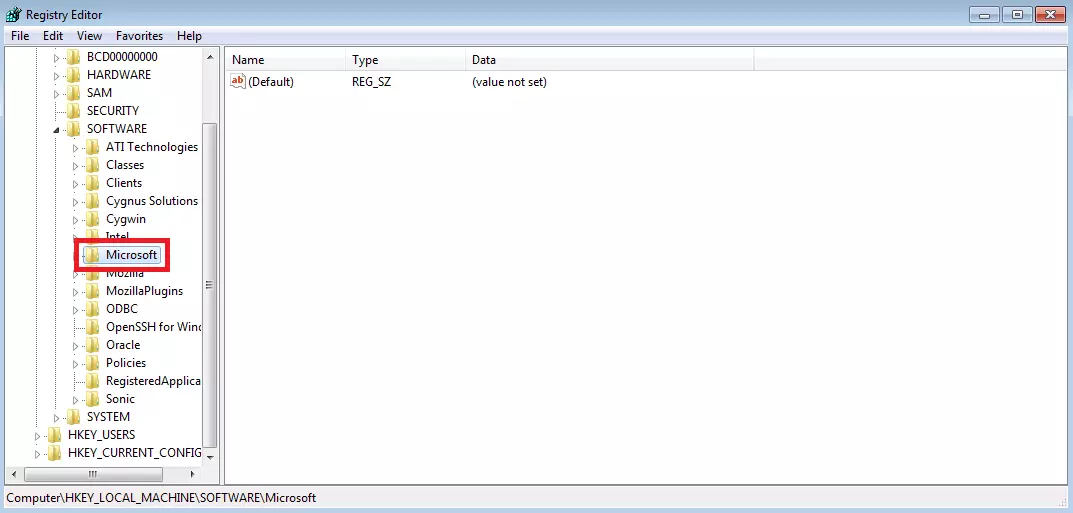Click the Sonic folder icon
Viewport: 1073px width, 513px height.
93,399
